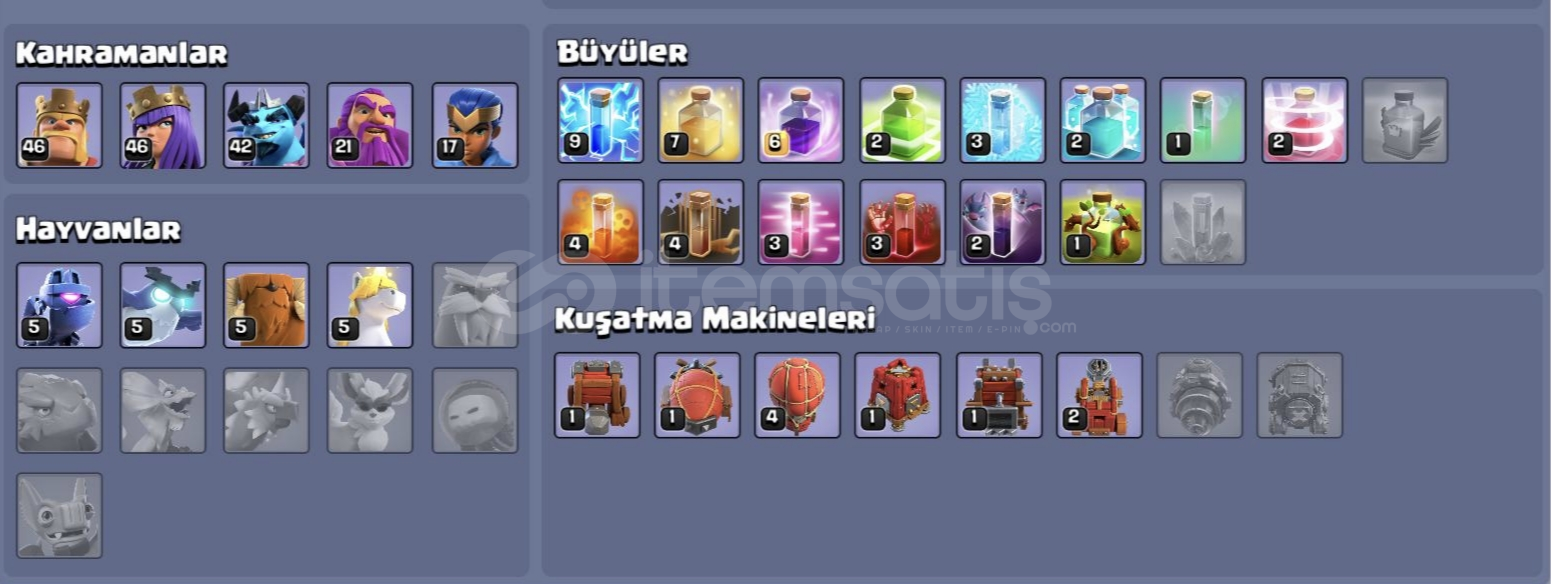Click the level 42 Minion Prince hero
The height and width of the screenshot is (584, 1551).
pos(266,125)
